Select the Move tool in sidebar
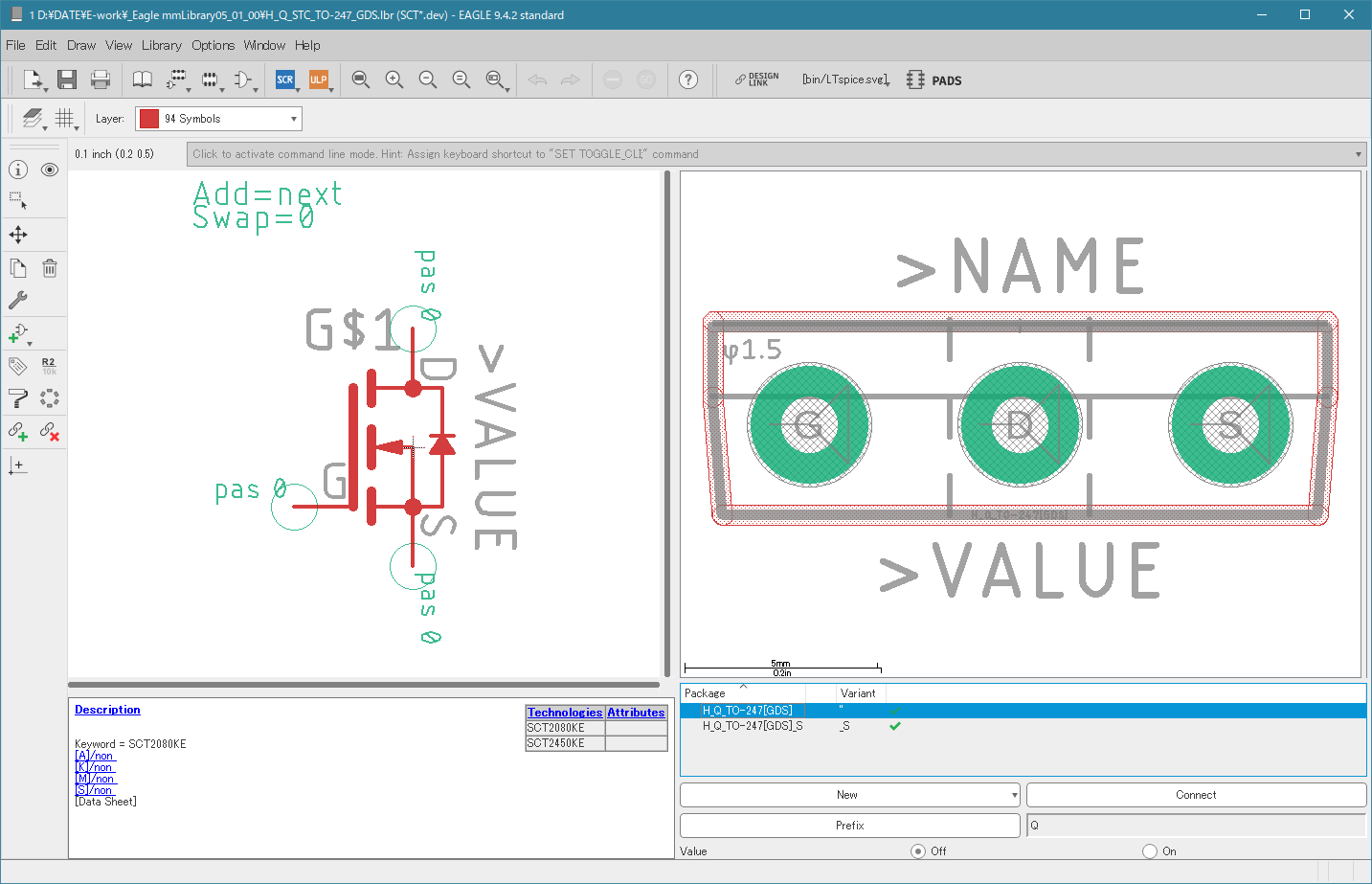1372x884 pixels. pyautogui.click(x=18, y=235)
